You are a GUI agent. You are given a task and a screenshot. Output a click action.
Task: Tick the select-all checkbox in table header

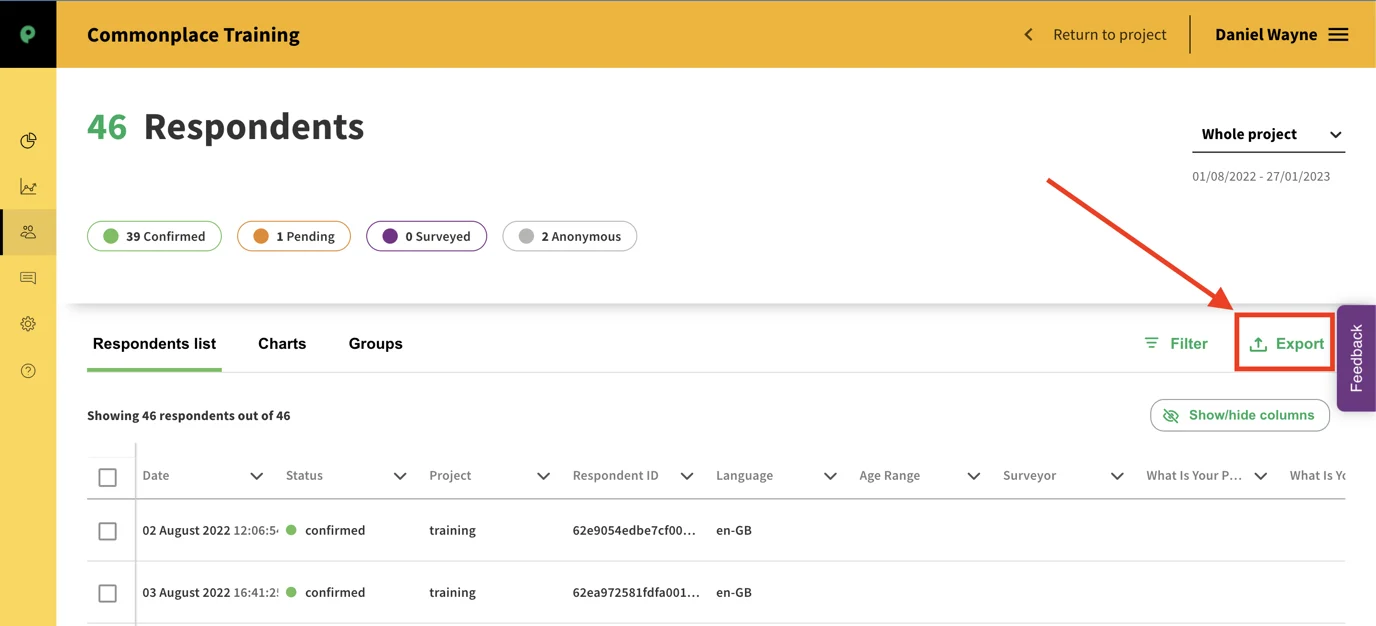tap(108, 477)
